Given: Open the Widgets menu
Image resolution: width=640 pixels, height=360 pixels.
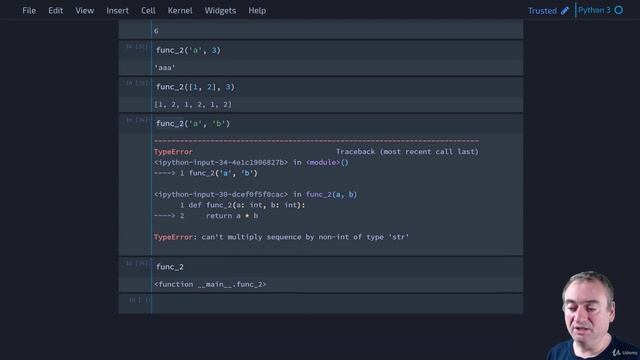Looking at the screenshot, I should click(220, 11).
